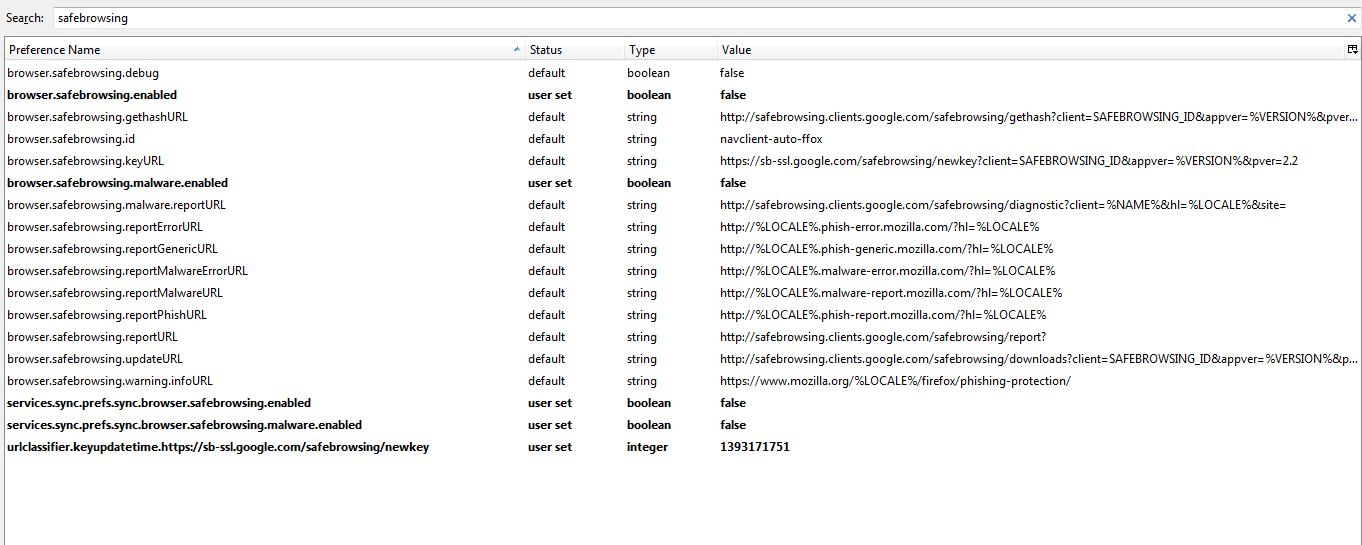Select browser.safebrowsing.id preference
Screen dimensions: 1362x545
71,139
